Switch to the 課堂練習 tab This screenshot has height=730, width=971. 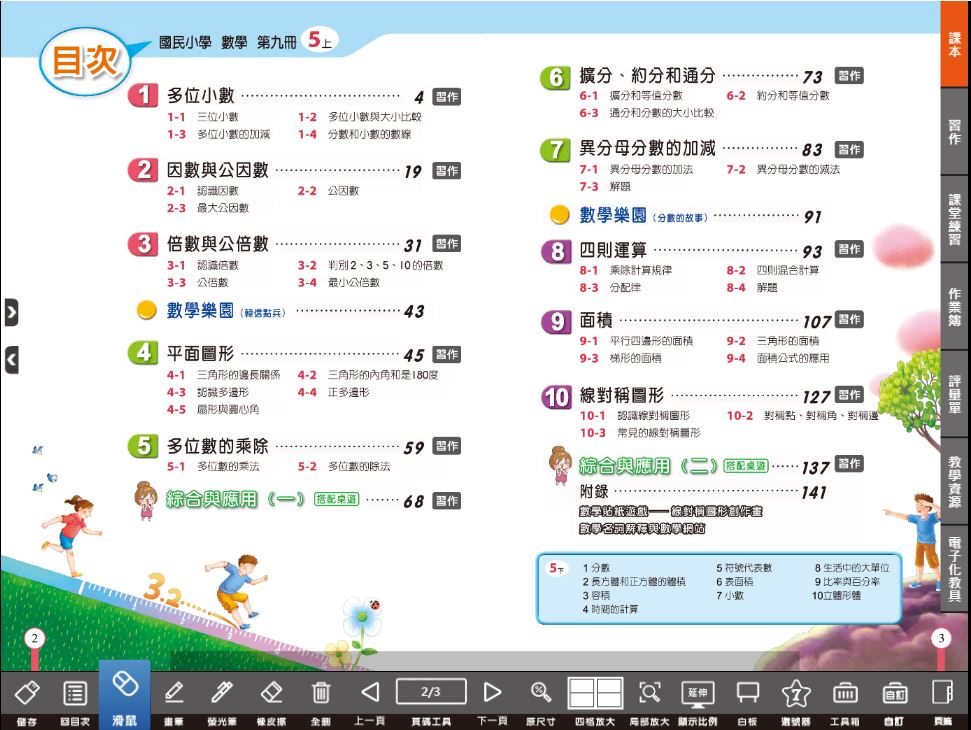955,219
